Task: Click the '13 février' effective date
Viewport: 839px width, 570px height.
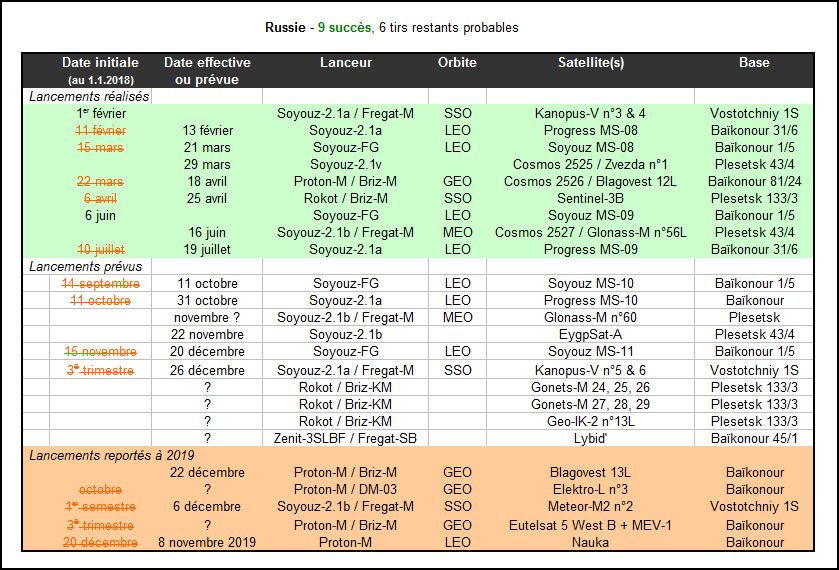Action: 208,131
